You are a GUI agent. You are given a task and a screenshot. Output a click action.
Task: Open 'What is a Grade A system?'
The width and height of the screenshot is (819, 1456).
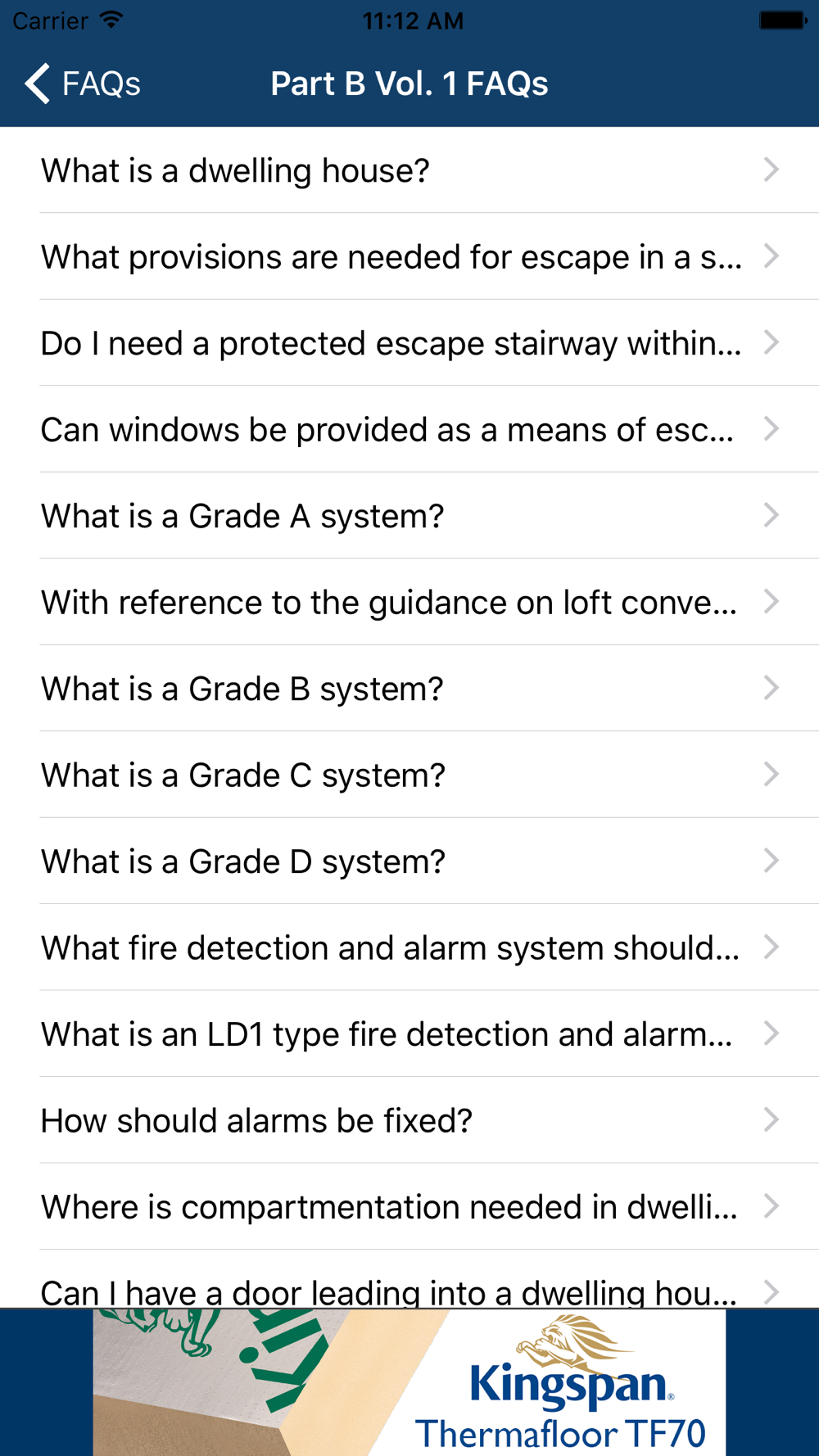(x=409, y=516)
